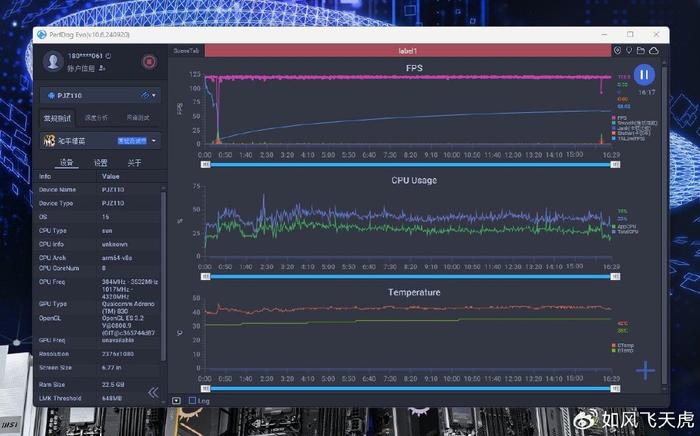700x436 pixels.
Task: Toggle FPS series in FPS legend
Action: (x=620, y=118)
